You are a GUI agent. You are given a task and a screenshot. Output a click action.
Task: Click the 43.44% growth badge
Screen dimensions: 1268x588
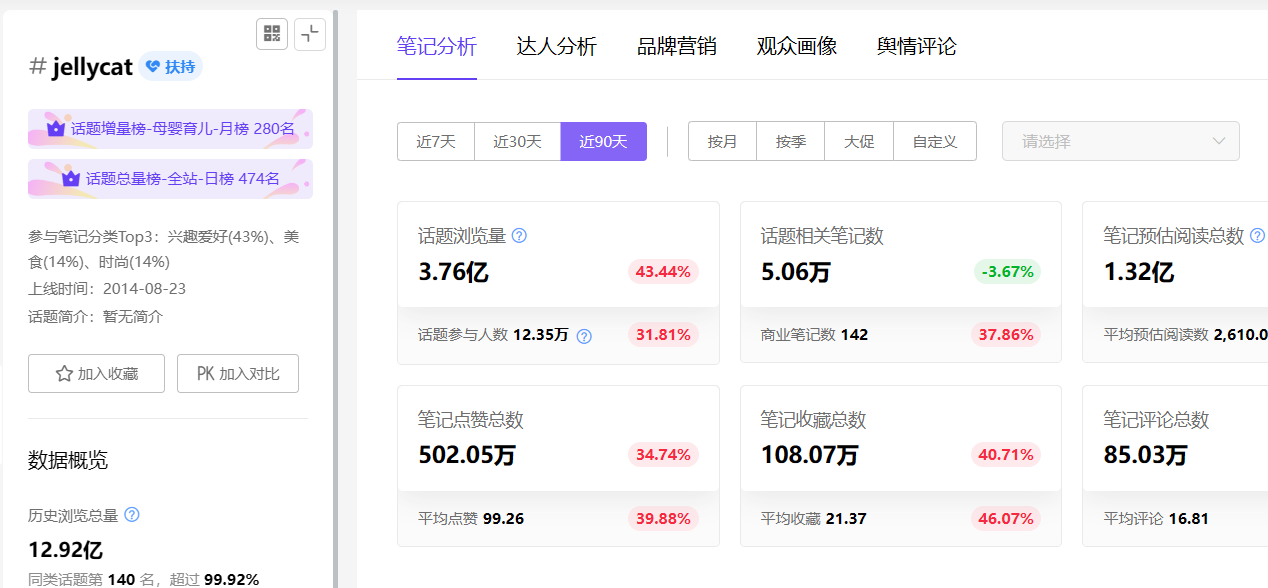(664, 272)
